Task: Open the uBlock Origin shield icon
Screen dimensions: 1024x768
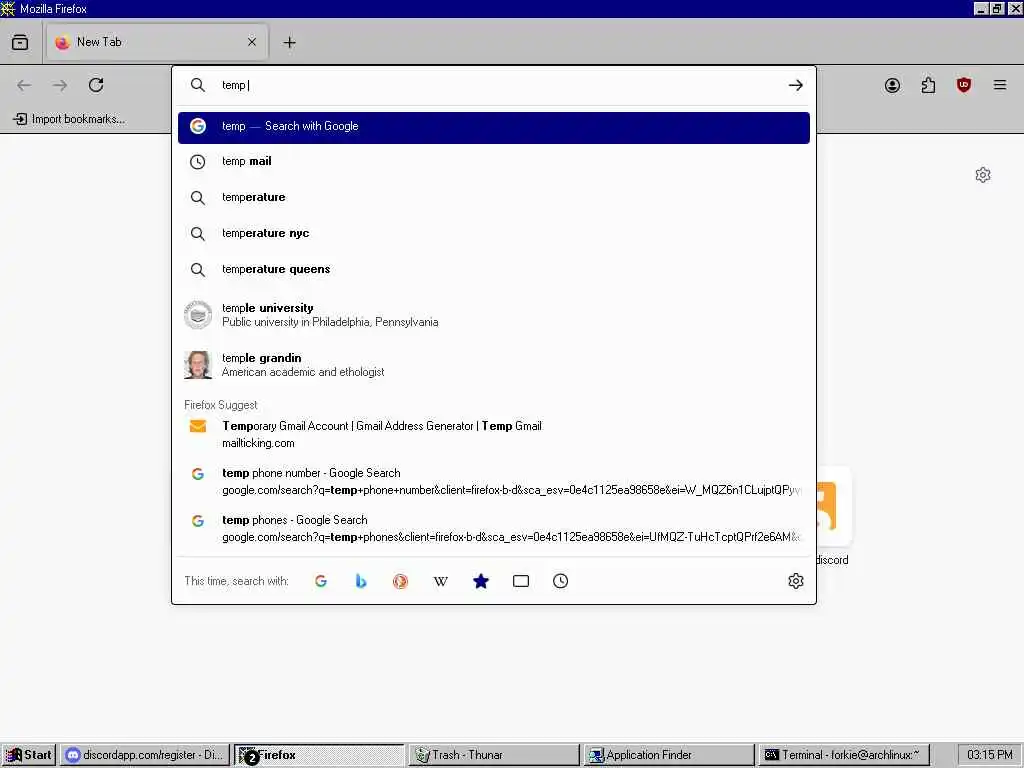Action: tap(964, 85)
